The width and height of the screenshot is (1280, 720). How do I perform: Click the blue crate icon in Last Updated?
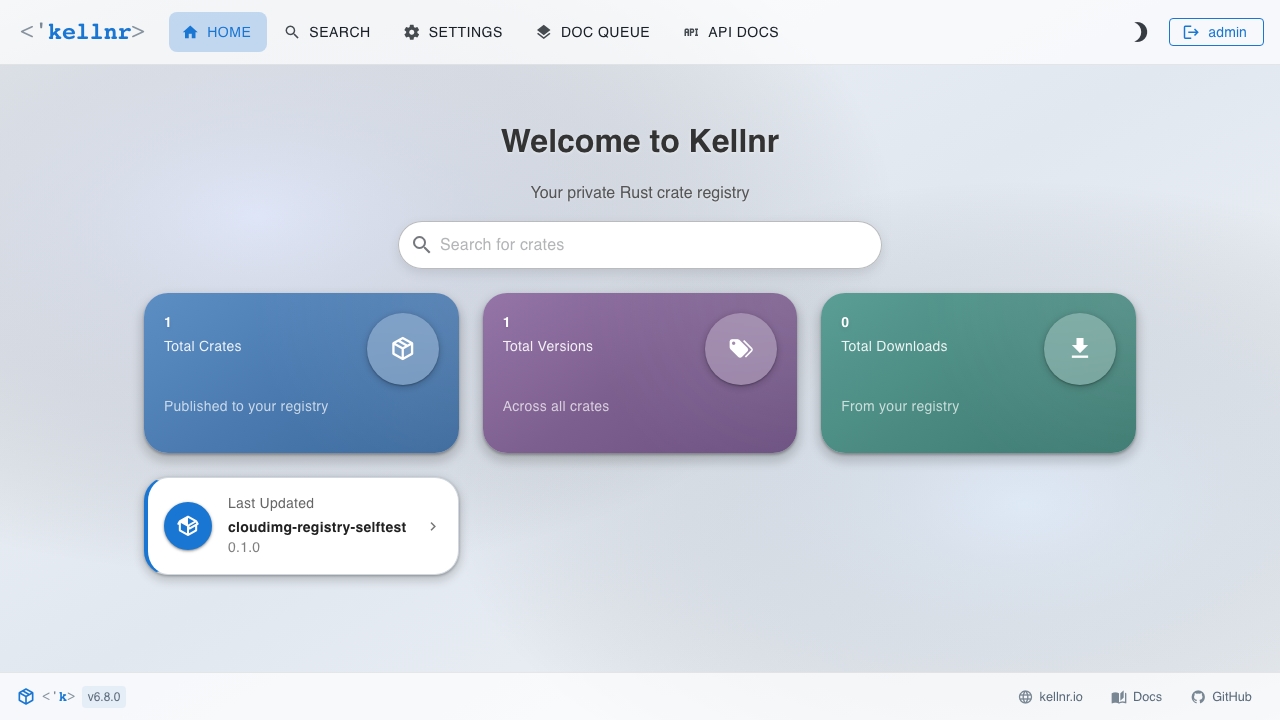tap(188, 526)
